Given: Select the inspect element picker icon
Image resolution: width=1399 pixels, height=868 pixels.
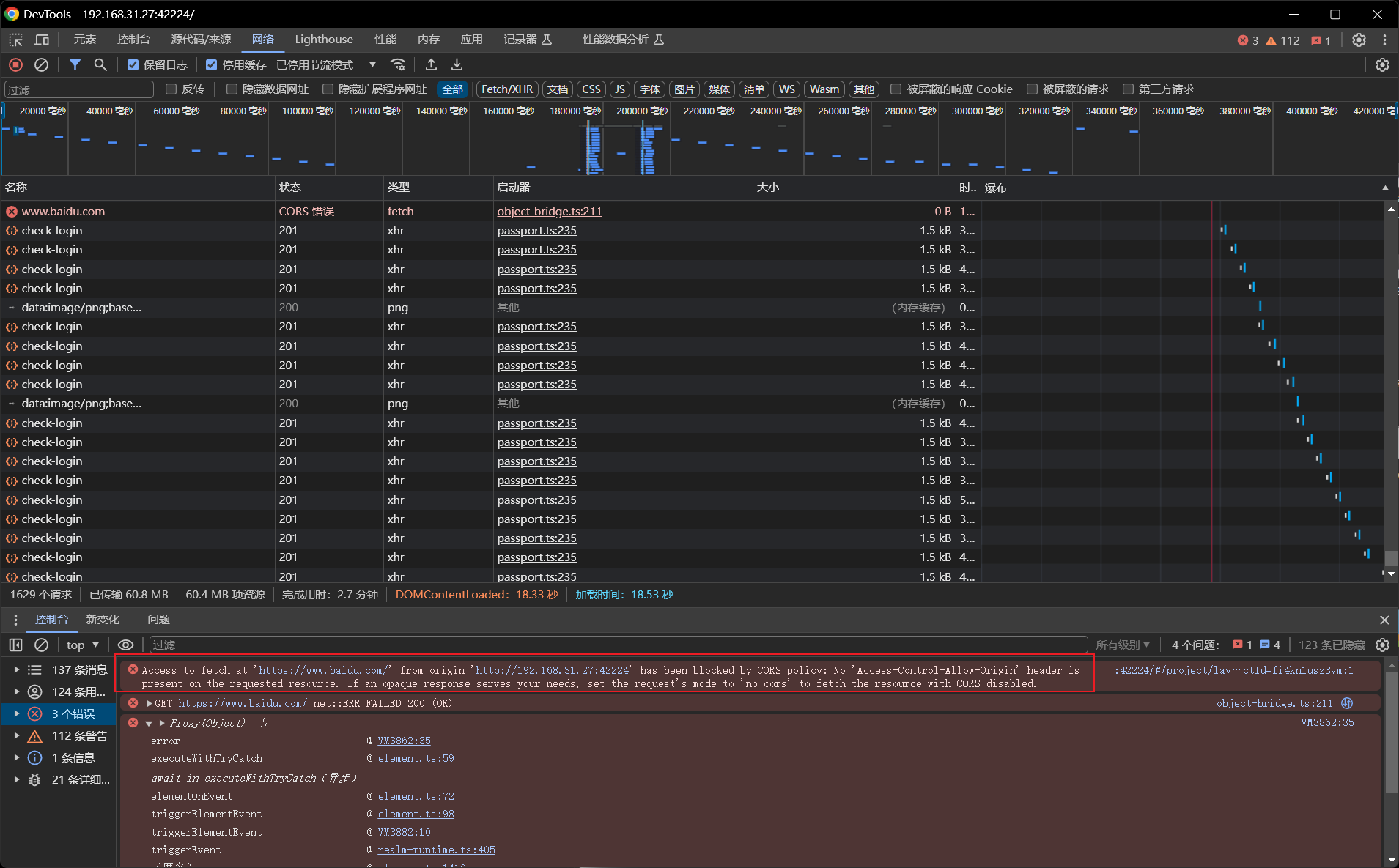Looking at the screenshot, I should (x=15, y=40).
